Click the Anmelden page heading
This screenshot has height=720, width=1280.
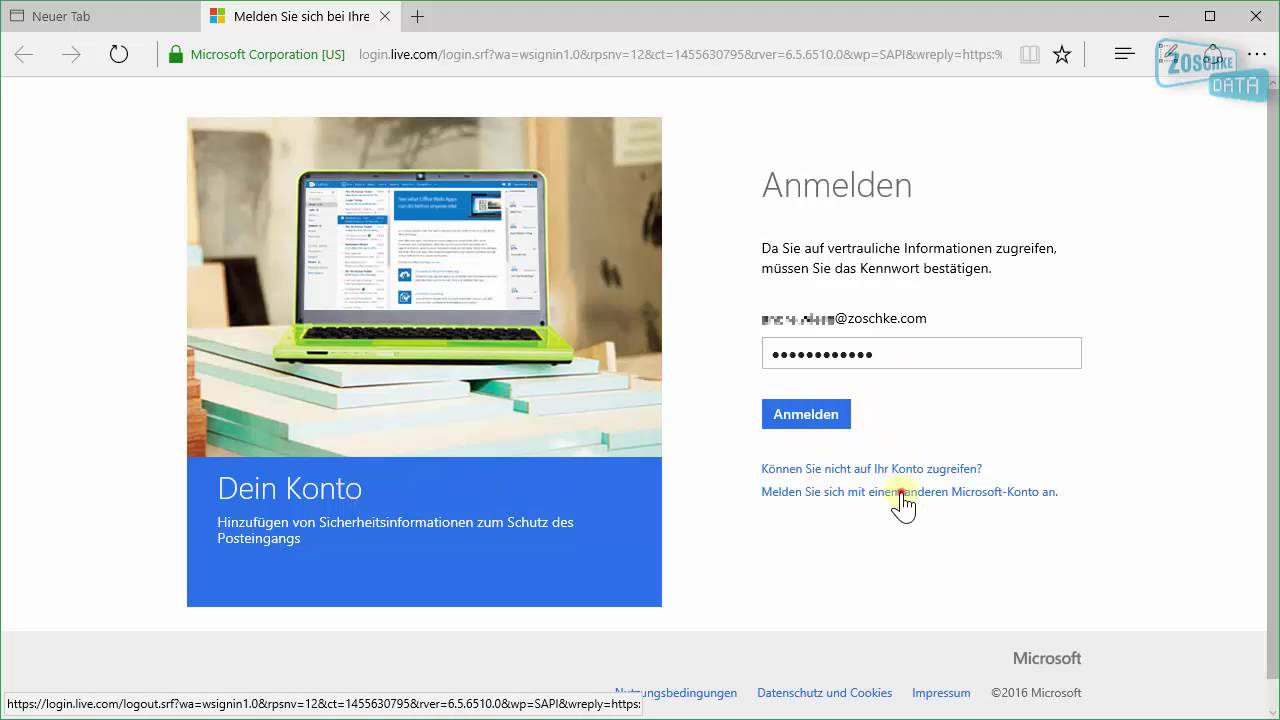tap(837, 185)
